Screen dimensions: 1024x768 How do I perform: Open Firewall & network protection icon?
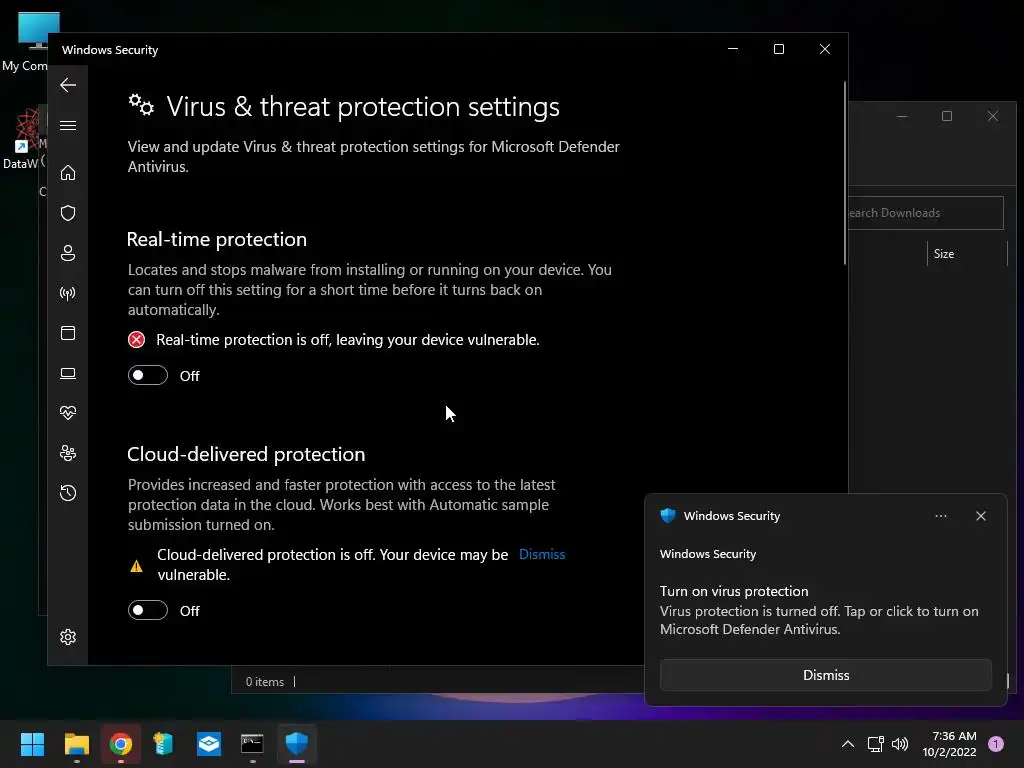coord(68,293)
